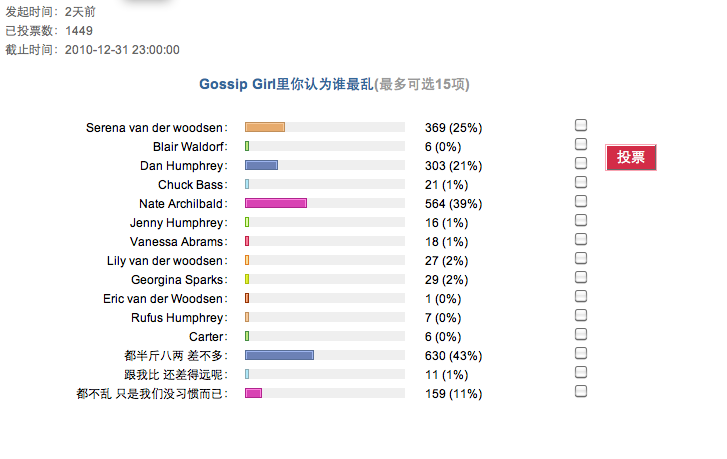The width and height of the screenshot is (727, 459).
Task: Select the 跟我比 还差得远呢 checkbox
Action: pyautogui.click(x=580, y=372)
